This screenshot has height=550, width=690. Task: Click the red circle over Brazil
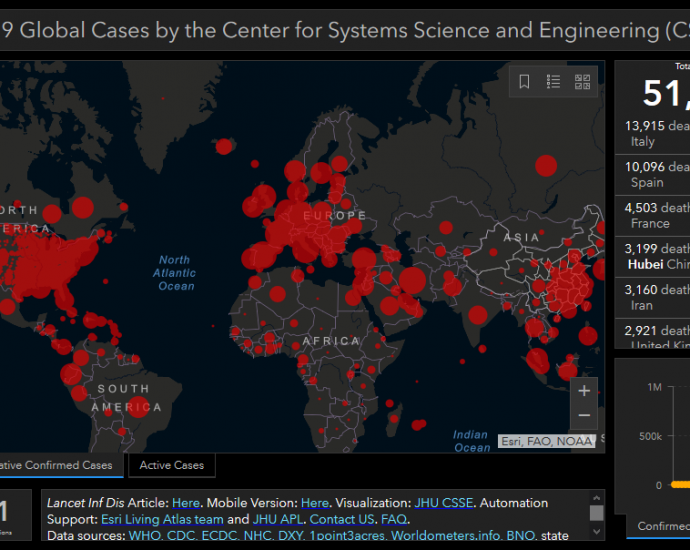[139, 407]
